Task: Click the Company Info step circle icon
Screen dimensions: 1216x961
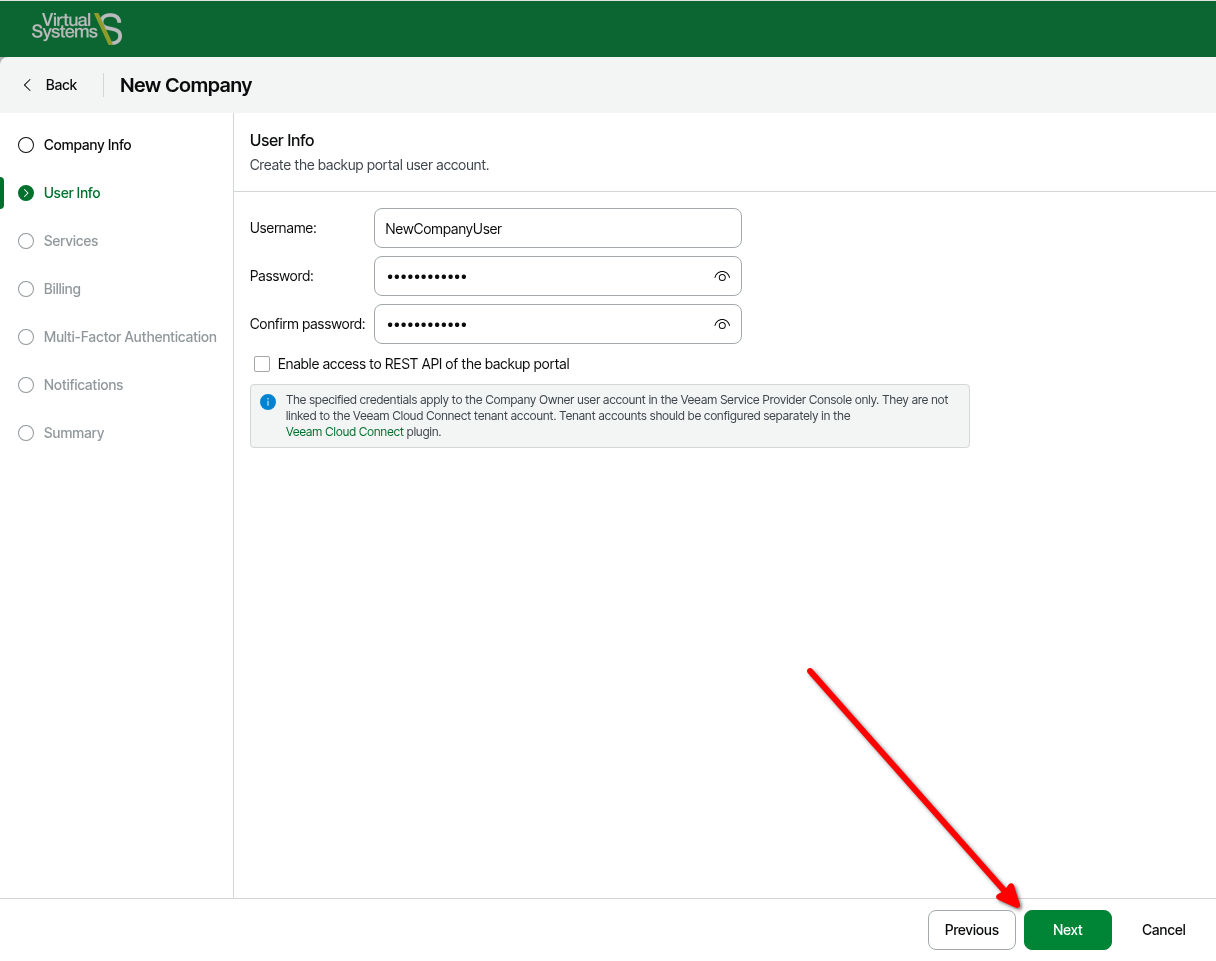Action: (x=26, y=145)
